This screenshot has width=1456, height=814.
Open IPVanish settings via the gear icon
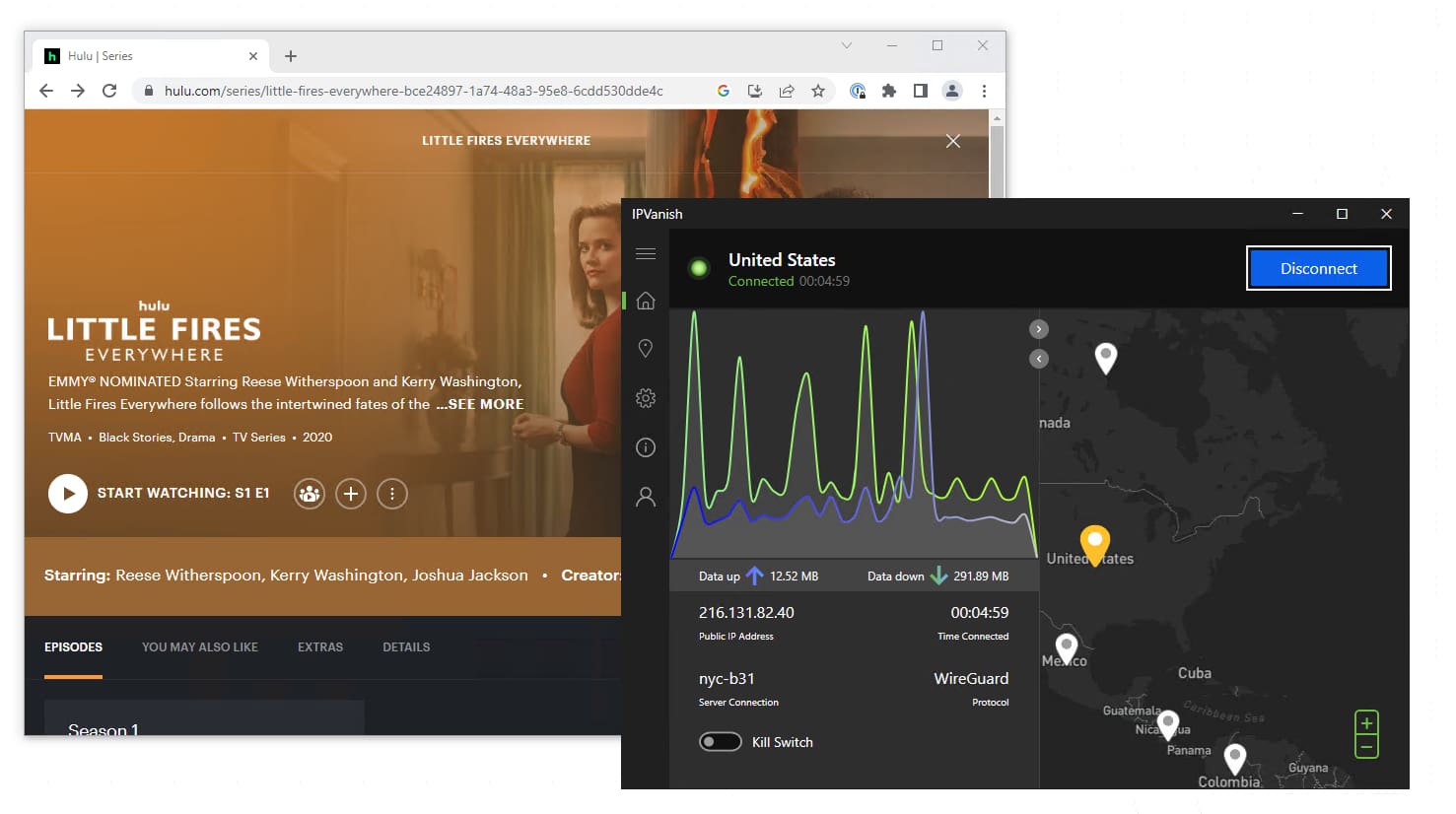click(646, 397)
